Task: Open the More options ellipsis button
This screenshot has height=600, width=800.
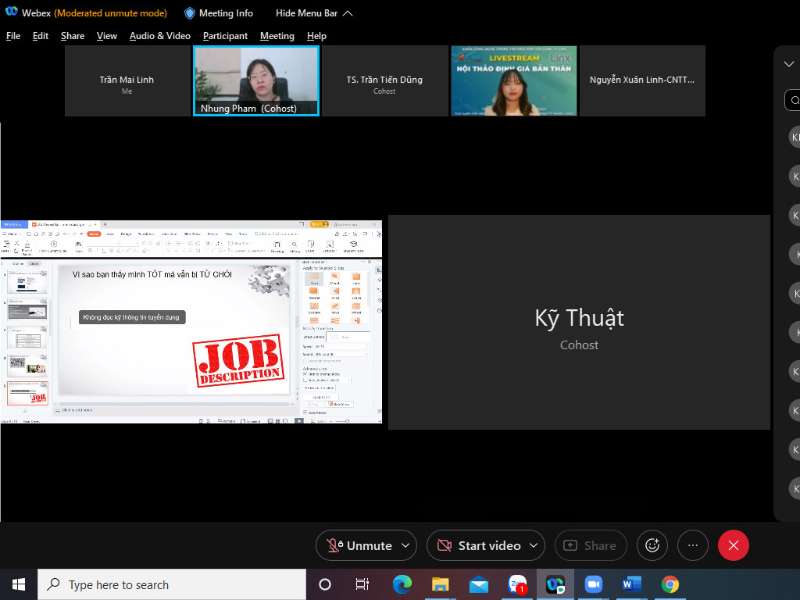Action: tap(693, 545)
